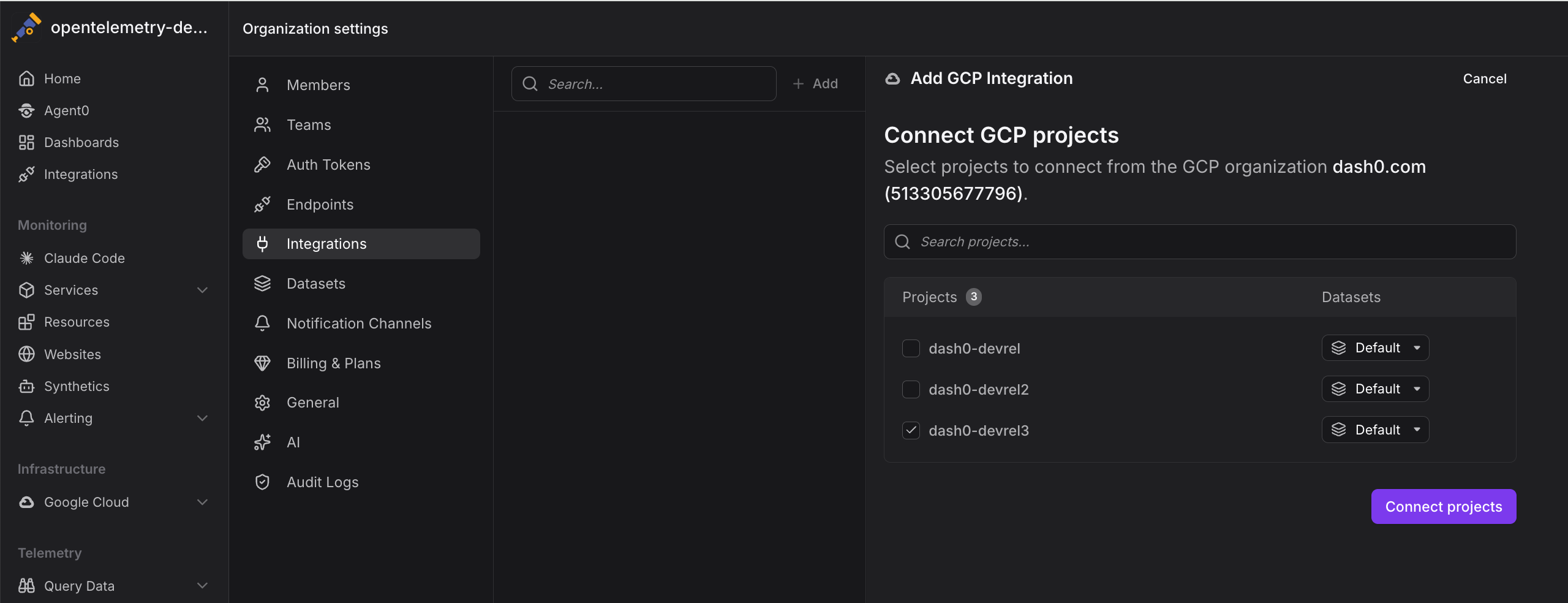This screenshot has height=603, width=1568.
Task: Click the Members person icon
Action: coord(262,85)
